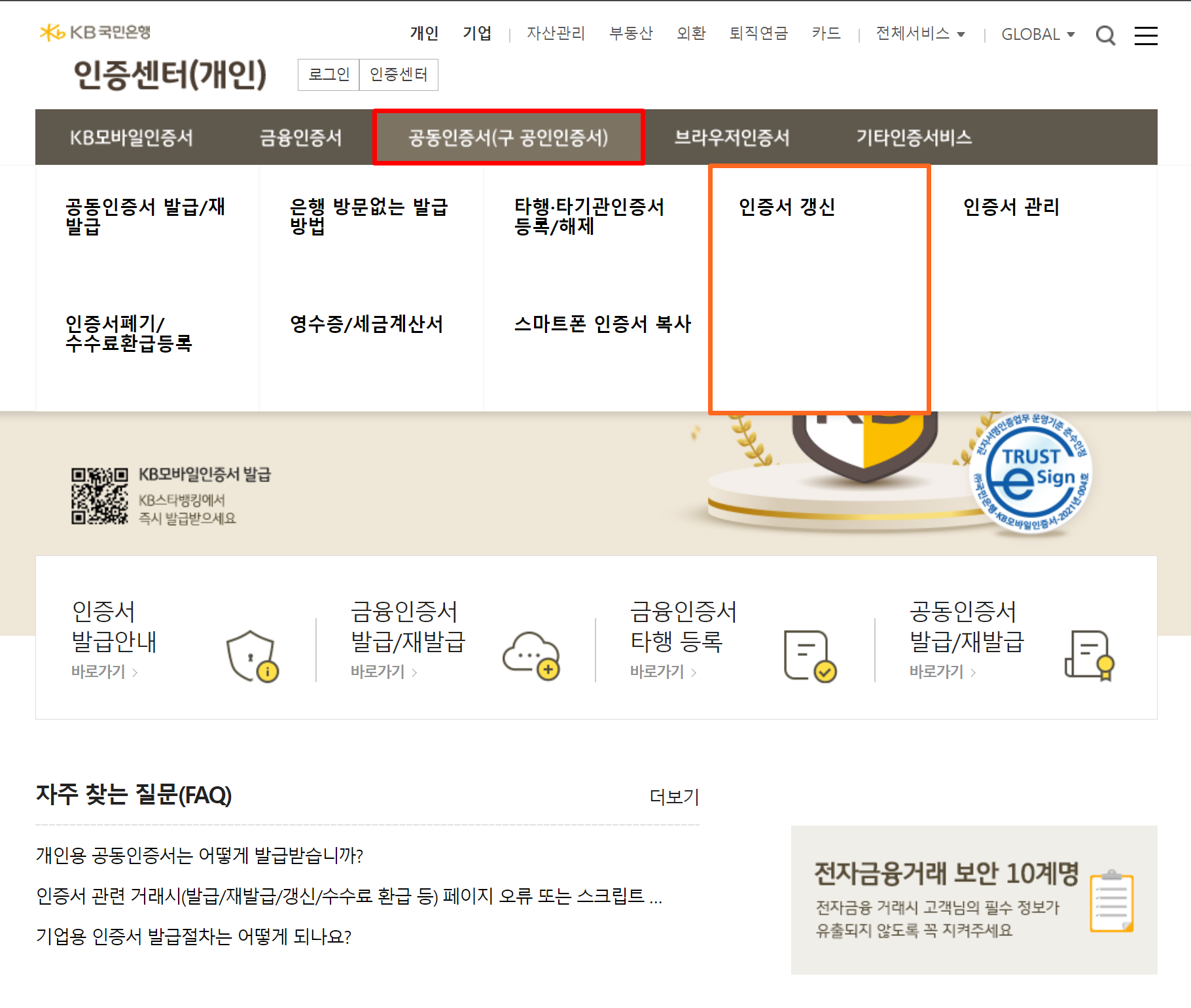The height and width of the screenshot is (1008, 1191).
Task: Click 바로가기 under 금융인증서 발급/재발급
Action: pyautogui.click(x=384, y=672)
